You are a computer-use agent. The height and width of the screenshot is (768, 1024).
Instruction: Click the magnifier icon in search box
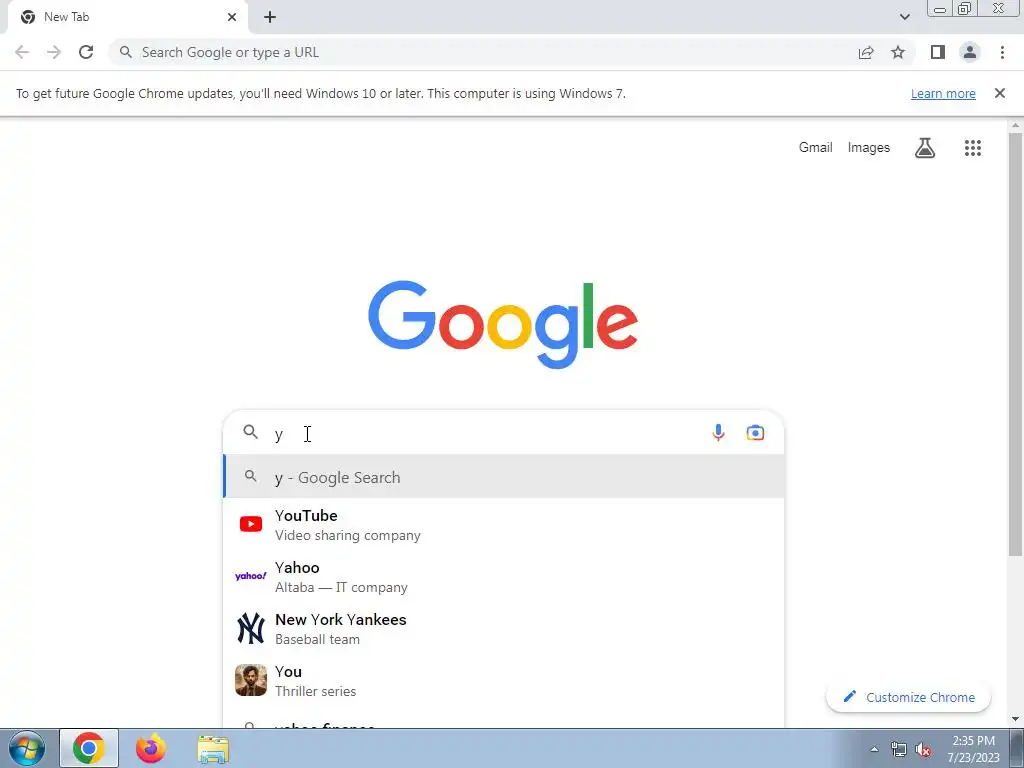click(251, 432)
